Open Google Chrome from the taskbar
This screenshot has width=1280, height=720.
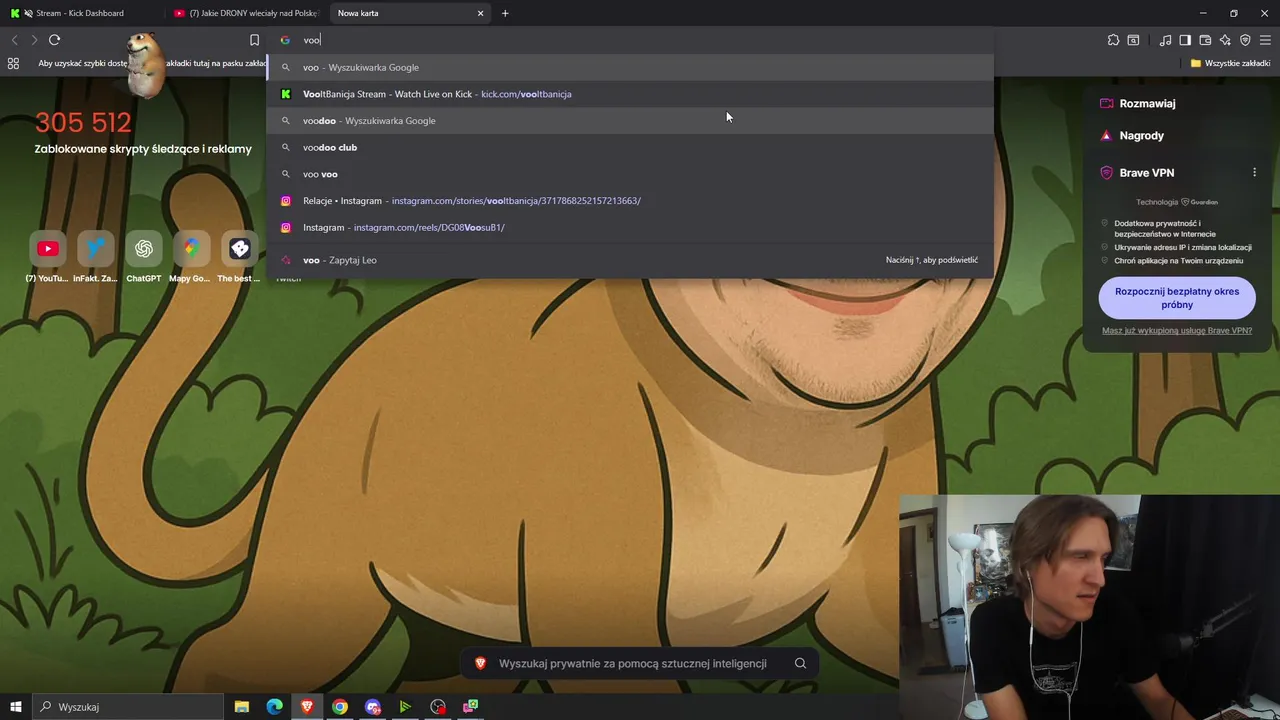point(340,707)
